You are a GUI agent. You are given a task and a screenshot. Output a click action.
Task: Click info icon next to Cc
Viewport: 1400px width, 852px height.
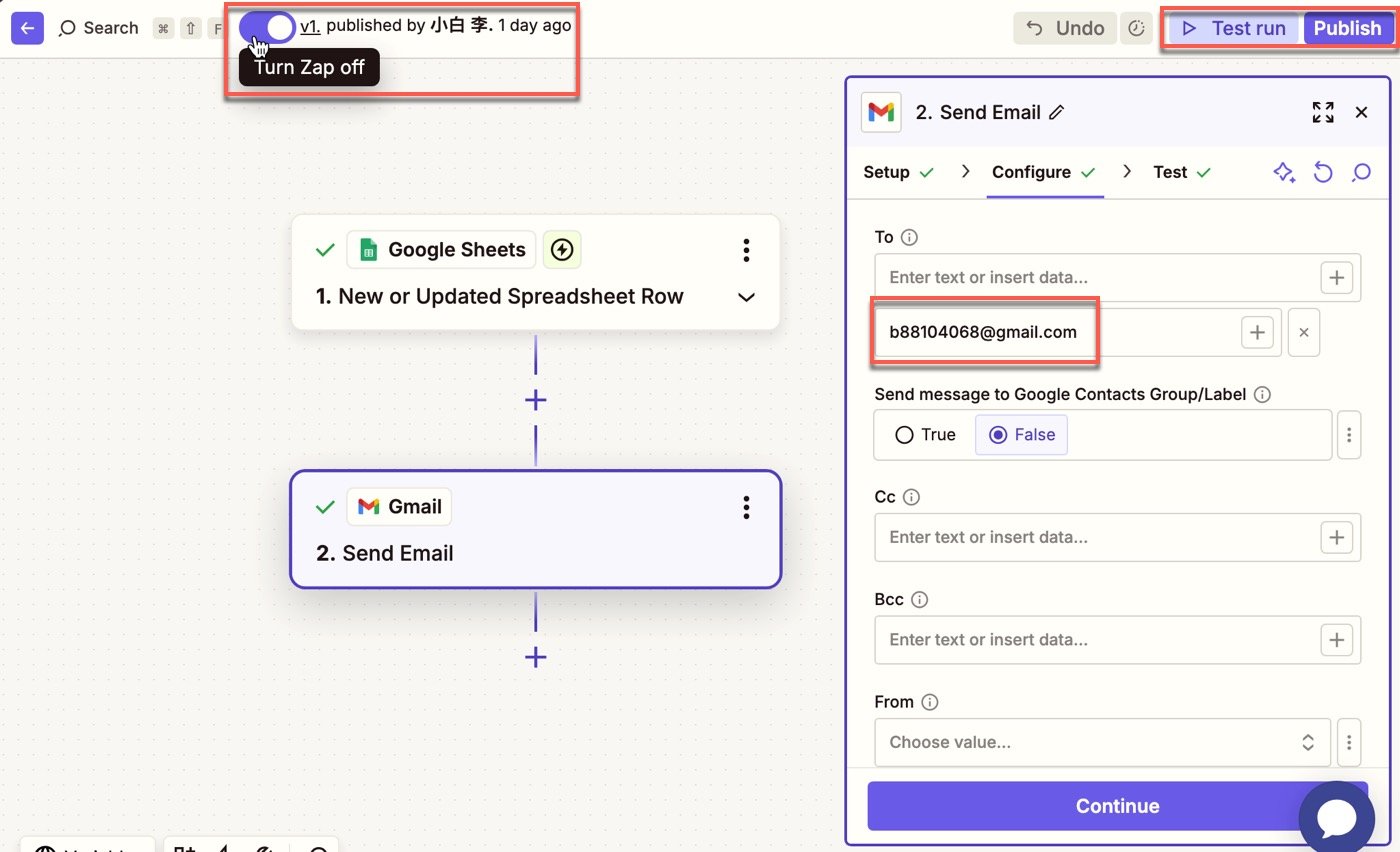pyautogui.click(x=911, y=497)
